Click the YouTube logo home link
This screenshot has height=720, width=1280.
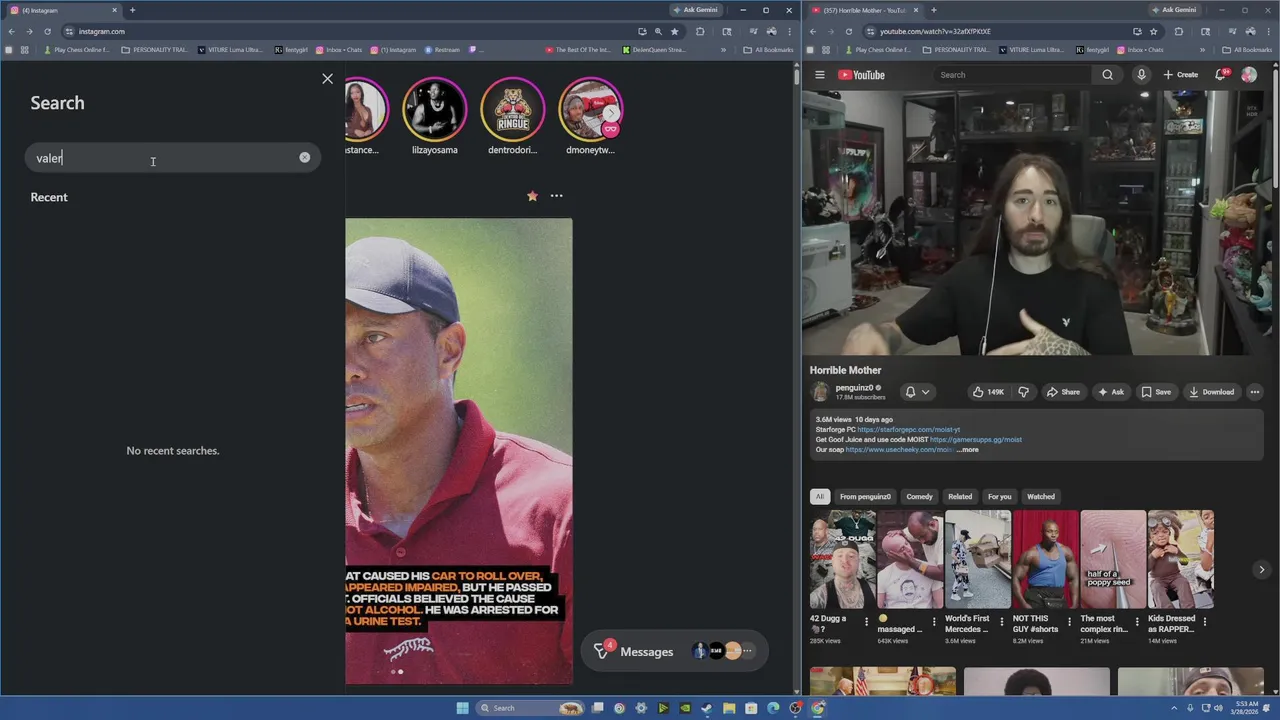pos(861,75)
